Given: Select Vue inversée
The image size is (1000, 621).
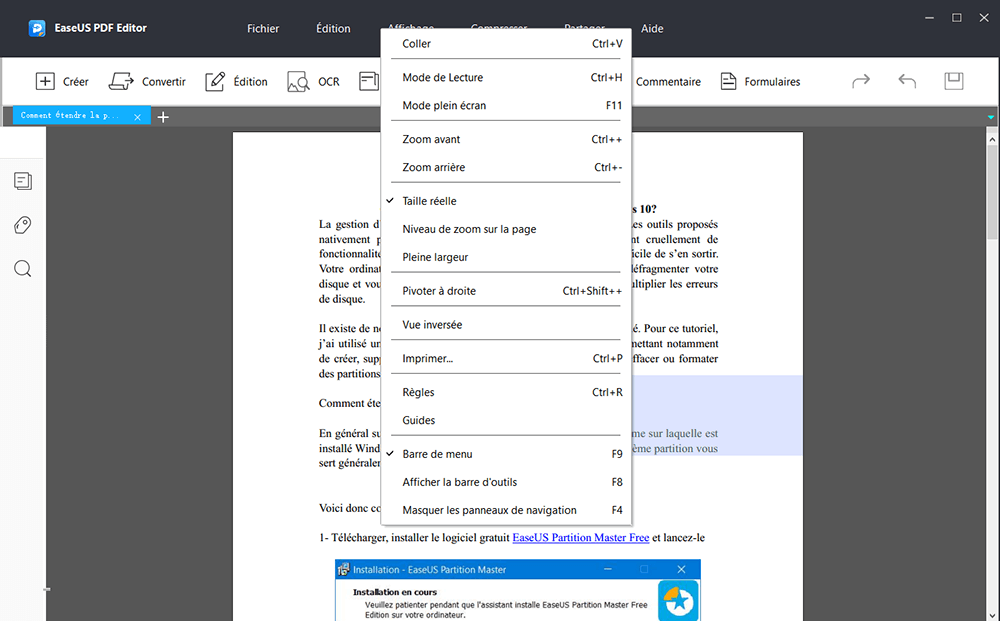Looking at the screenshot, I should point(507,325).
